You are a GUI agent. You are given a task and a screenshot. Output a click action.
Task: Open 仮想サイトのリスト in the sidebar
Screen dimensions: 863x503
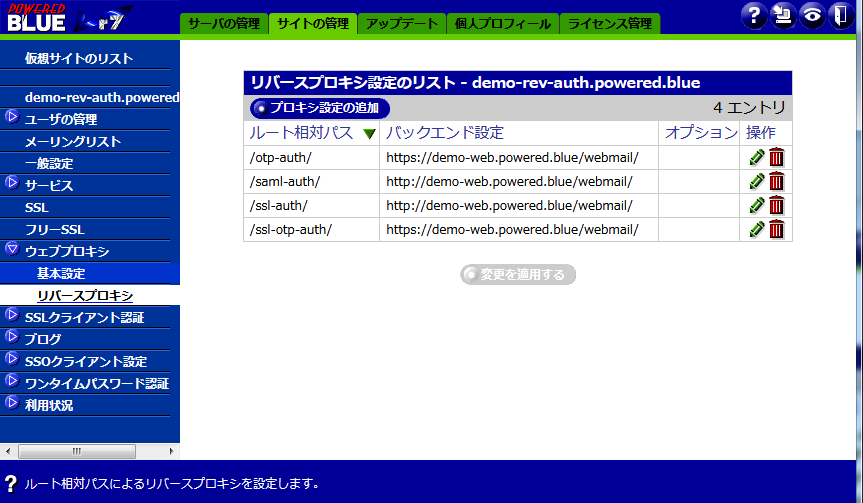[x=79, y=58]
